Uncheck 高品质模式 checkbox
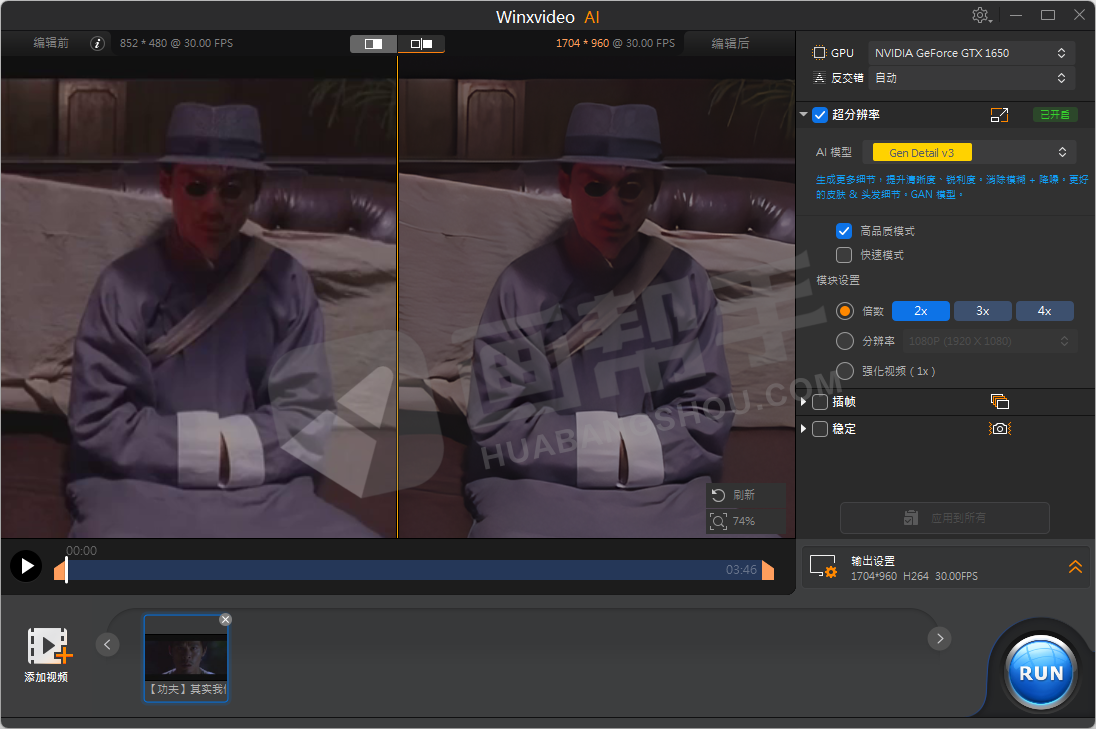 [x=844, y=231]
